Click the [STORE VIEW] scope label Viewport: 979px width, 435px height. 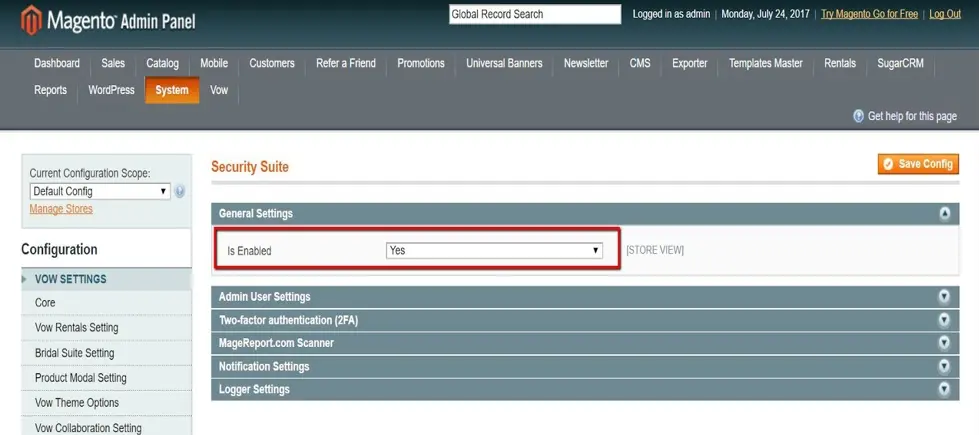pos(655,250)
